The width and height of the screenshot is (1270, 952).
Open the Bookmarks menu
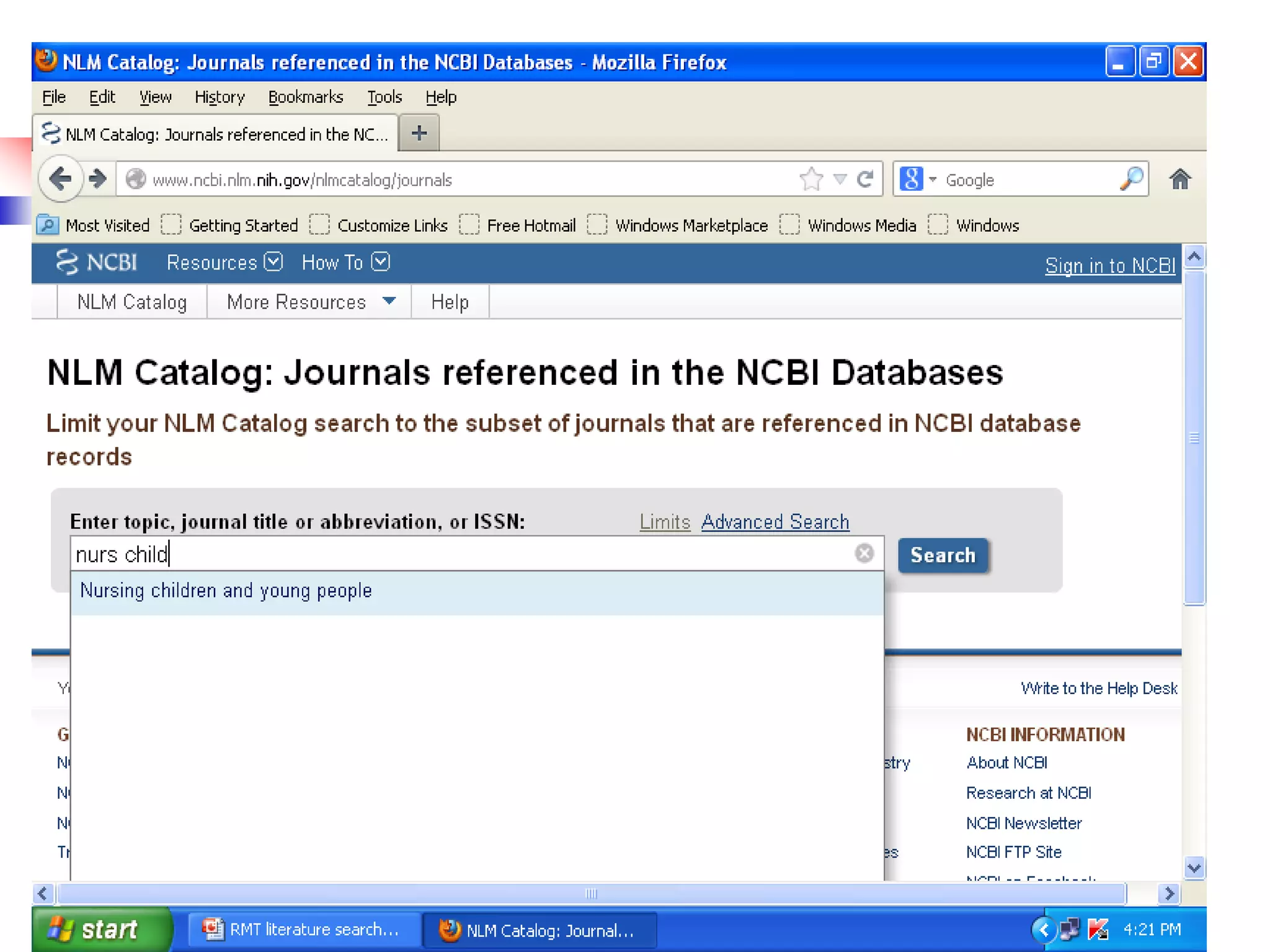click(x=305, y=97)
